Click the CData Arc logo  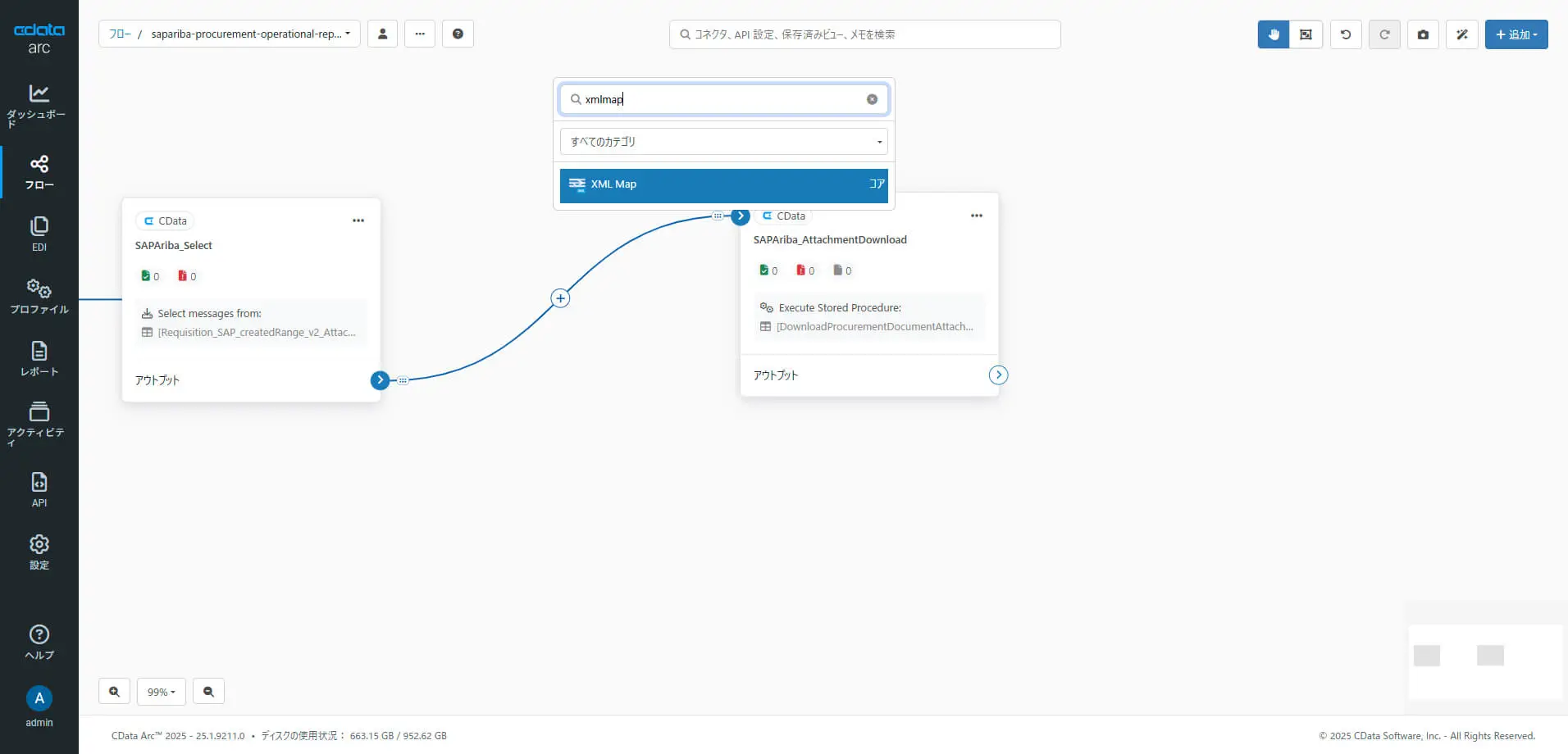click(x=39, y=38)
